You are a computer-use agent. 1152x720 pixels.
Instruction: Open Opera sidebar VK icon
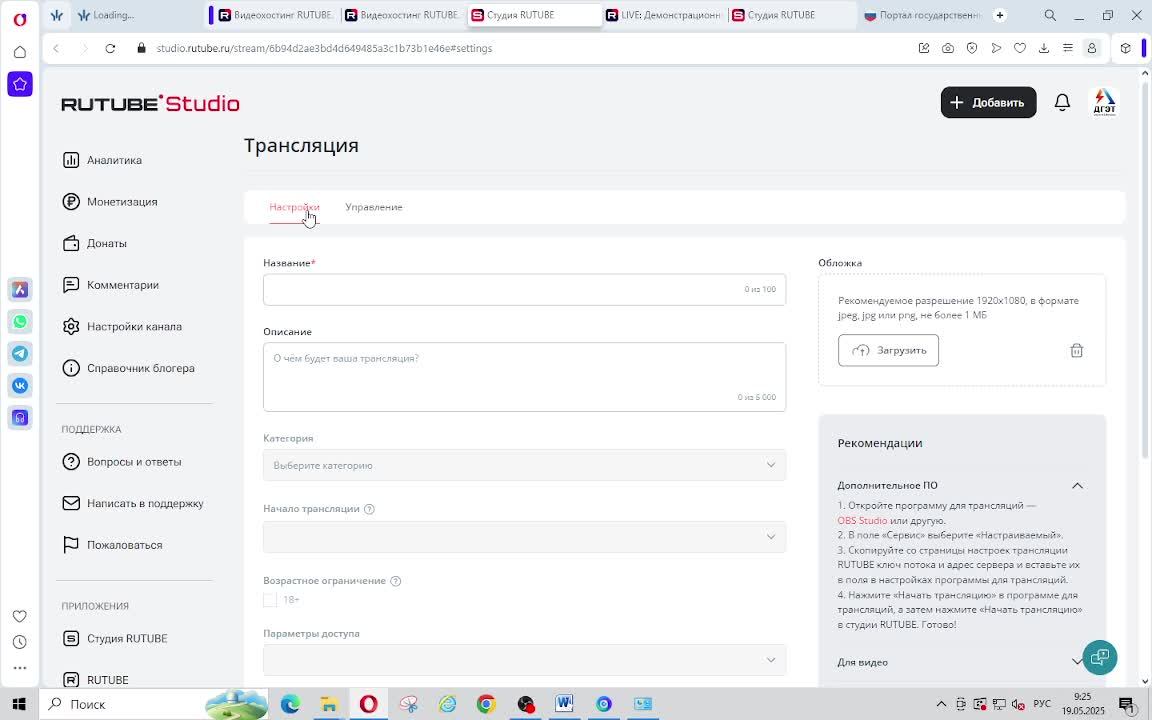pos(20,386)
